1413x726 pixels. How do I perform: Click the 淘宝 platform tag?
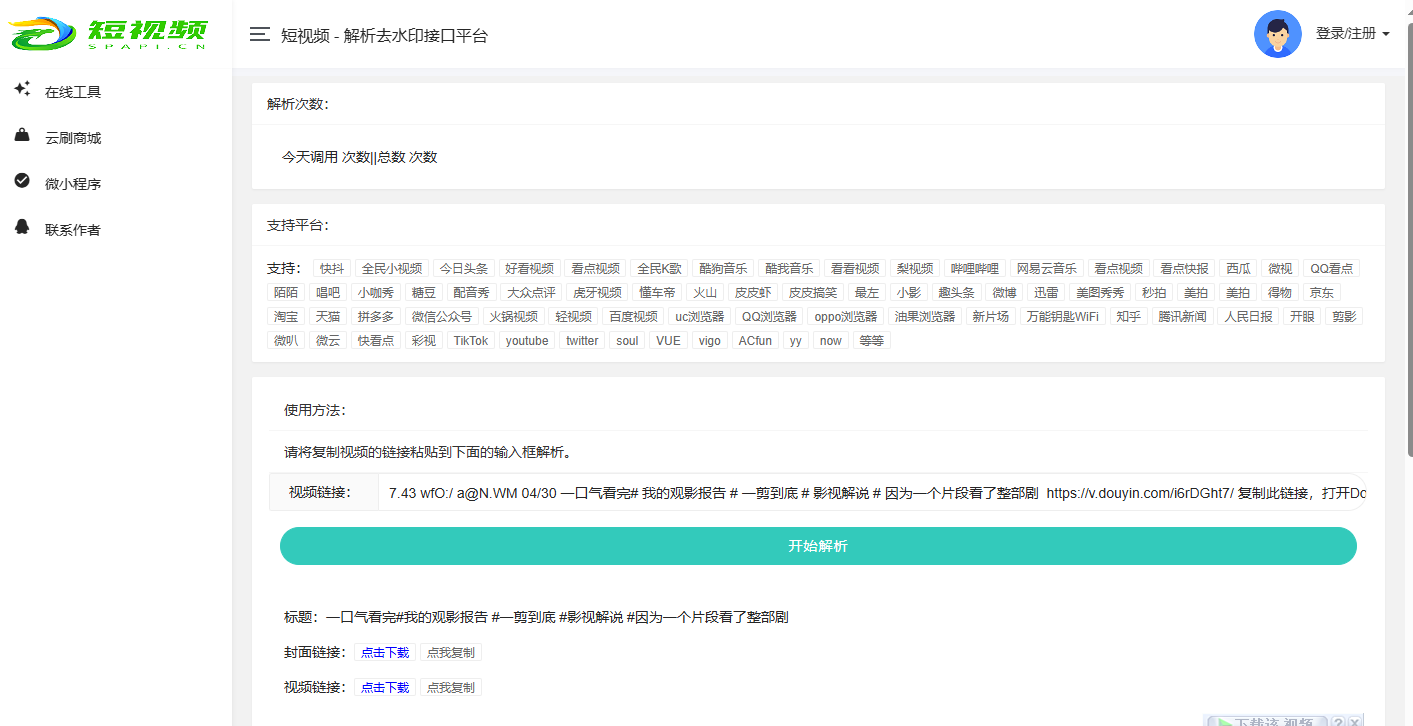click(286, 317)
